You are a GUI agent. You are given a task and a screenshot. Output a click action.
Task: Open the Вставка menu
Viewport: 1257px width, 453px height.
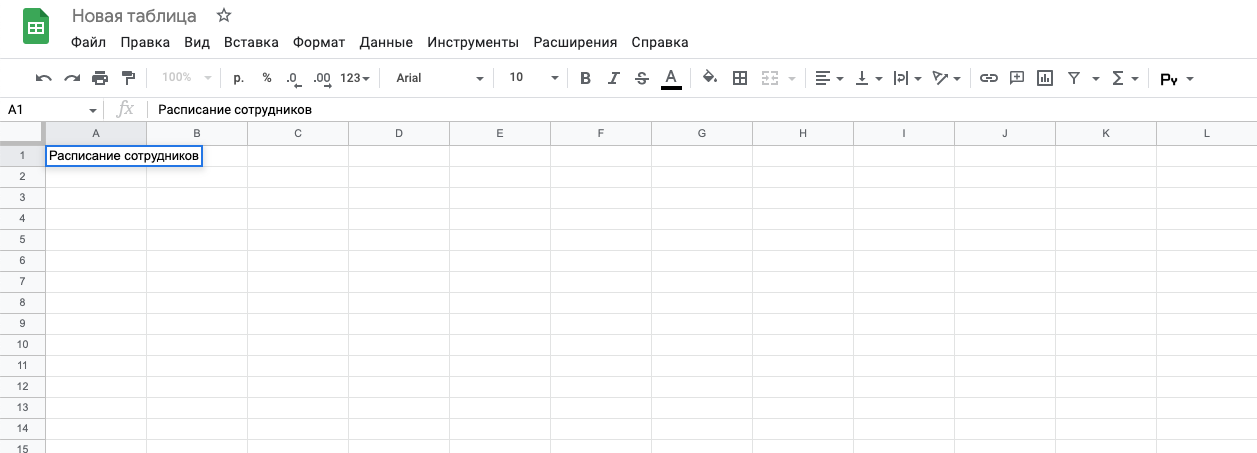pos(251,42)
